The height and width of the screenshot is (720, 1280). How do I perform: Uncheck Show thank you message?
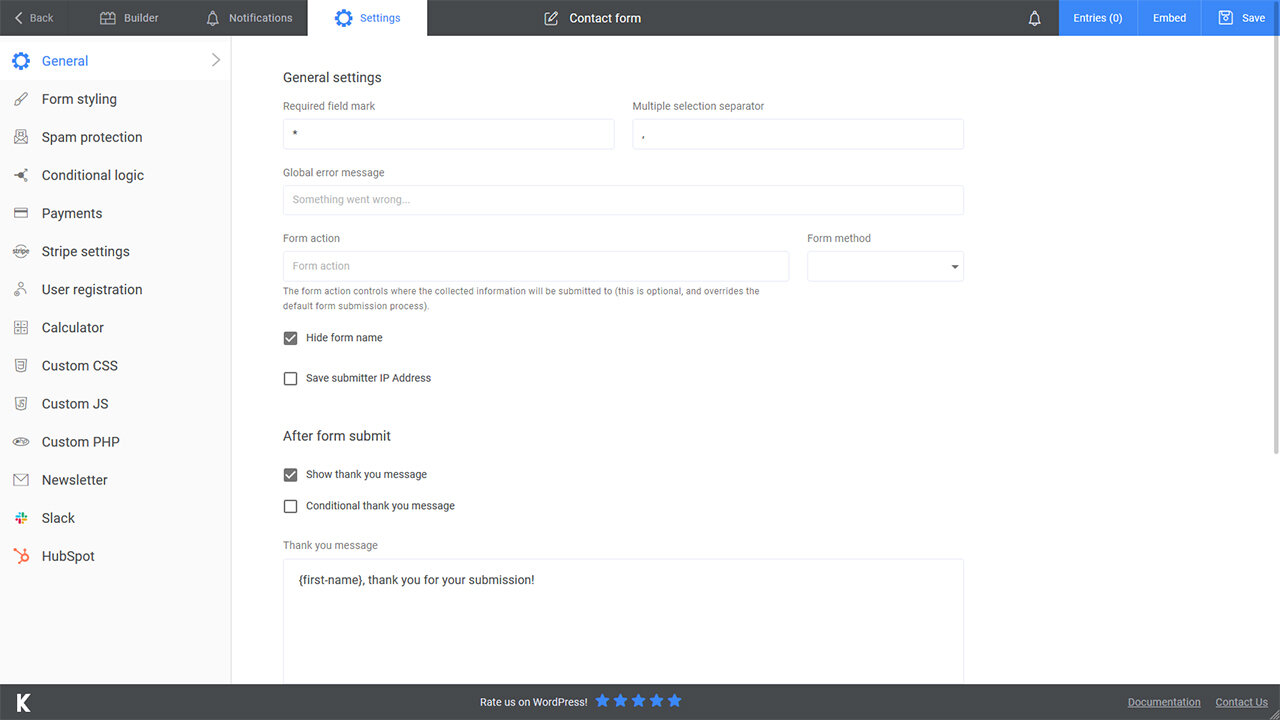[290, 474]
